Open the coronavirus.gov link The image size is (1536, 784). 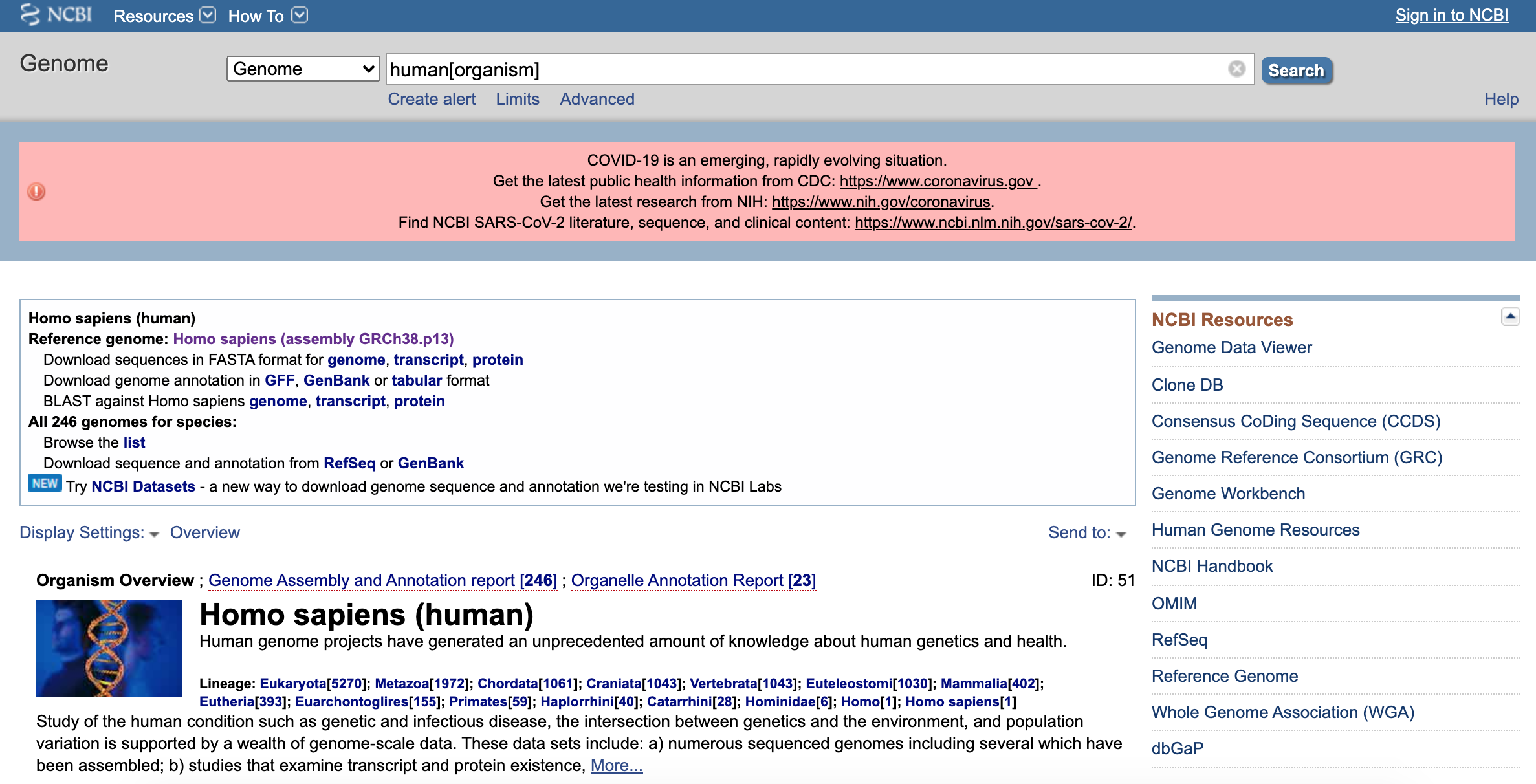938,181
